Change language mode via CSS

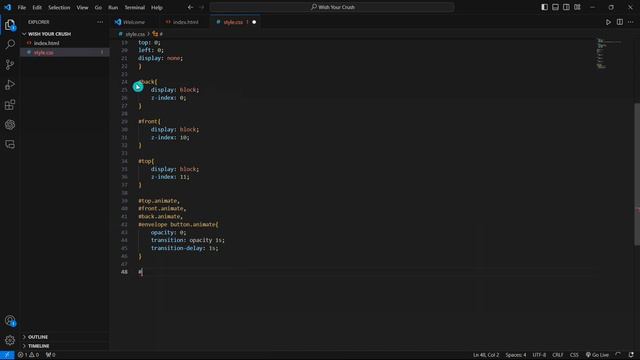574,355
